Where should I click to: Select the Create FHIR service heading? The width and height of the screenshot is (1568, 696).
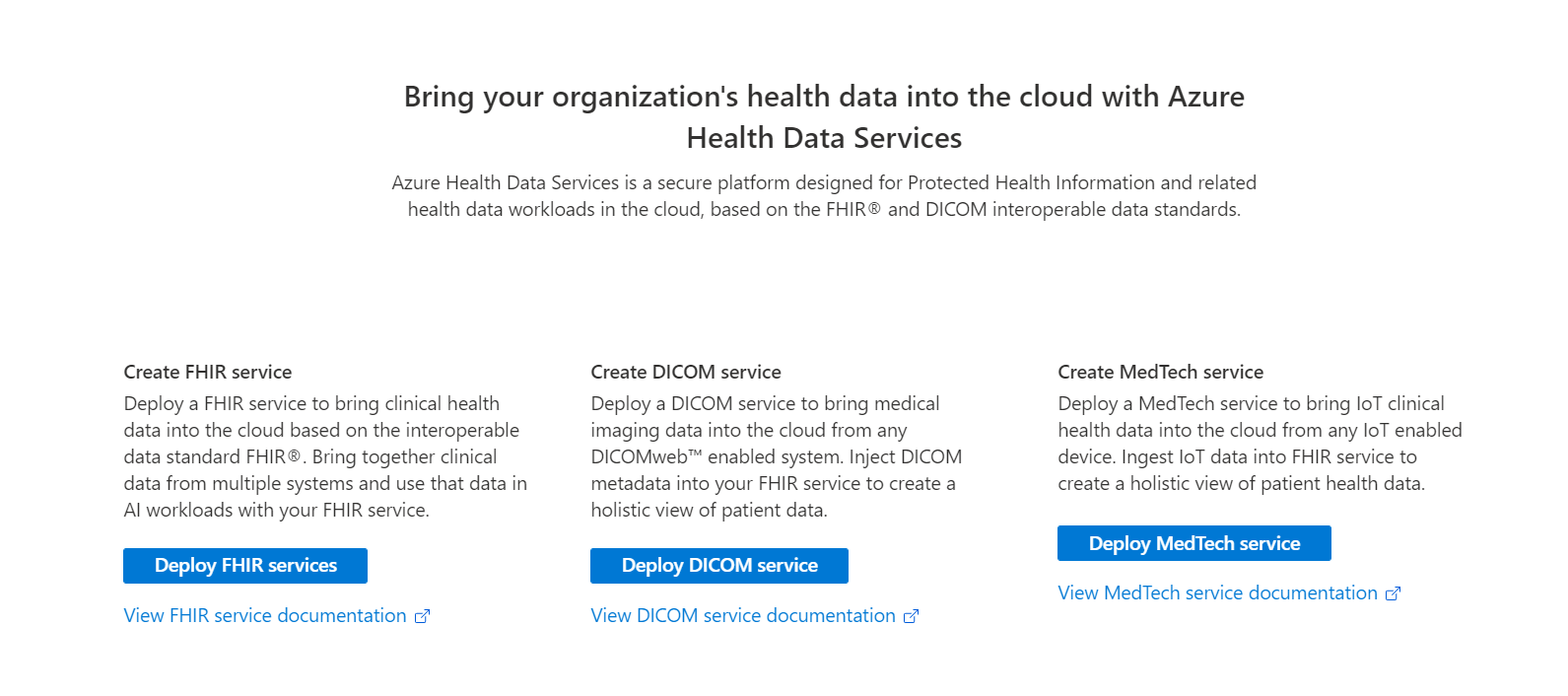[x=207, y=372]
